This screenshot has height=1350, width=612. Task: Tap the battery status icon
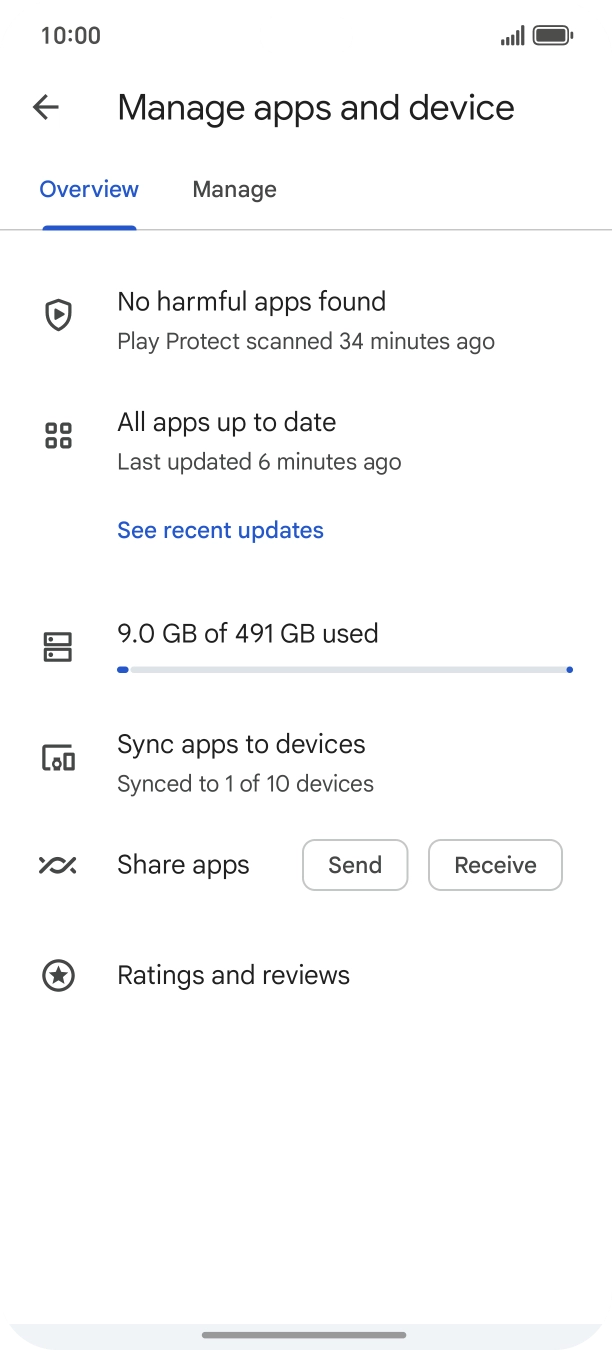[x=552, y=36]
